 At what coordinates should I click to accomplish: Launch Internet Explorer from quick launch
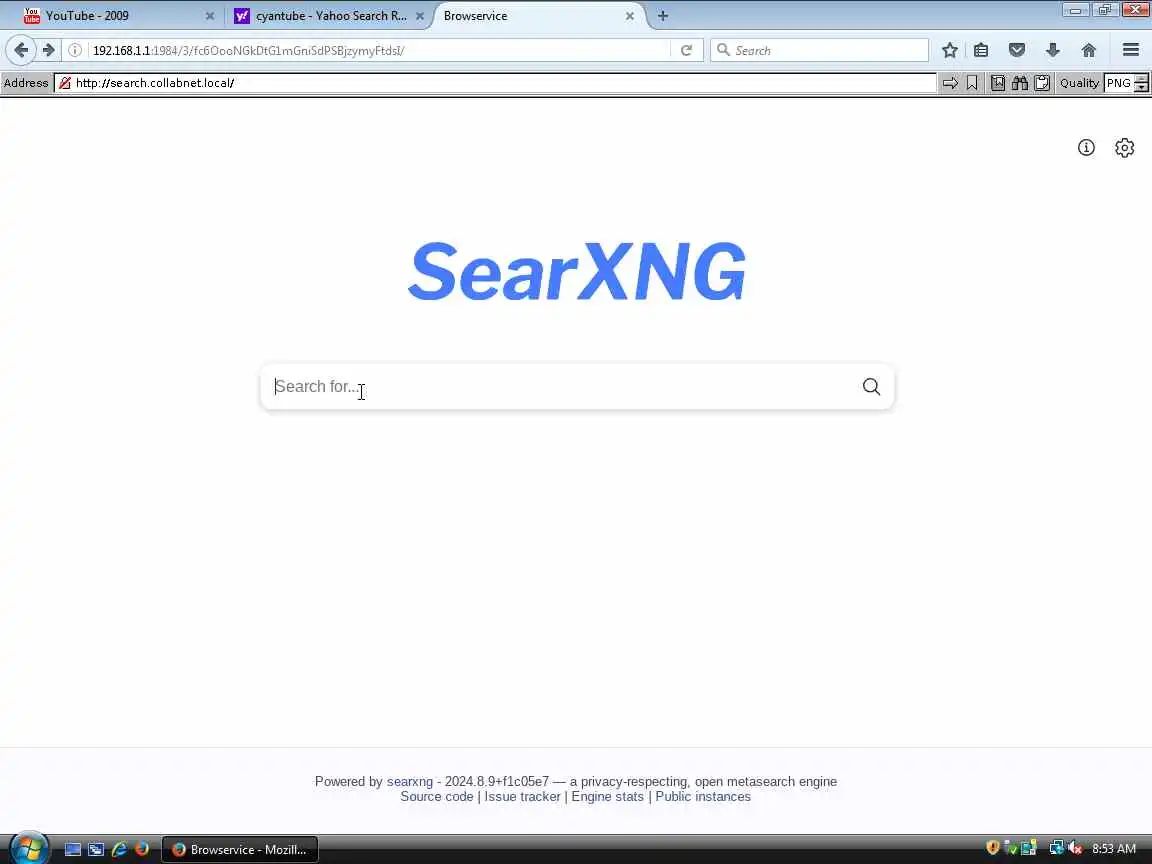[119, 849]
